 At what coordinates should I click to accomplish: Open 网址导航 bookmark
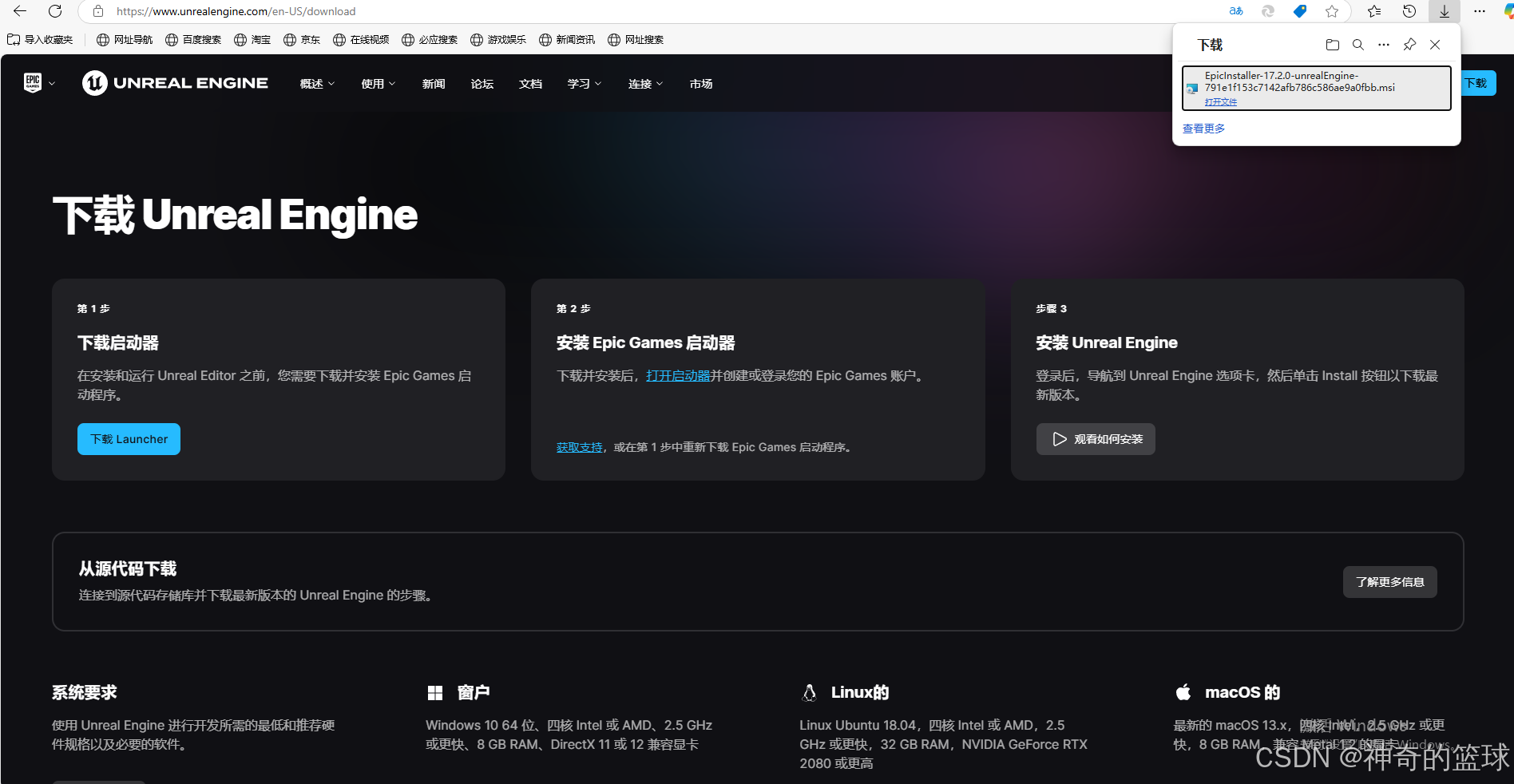125,40
